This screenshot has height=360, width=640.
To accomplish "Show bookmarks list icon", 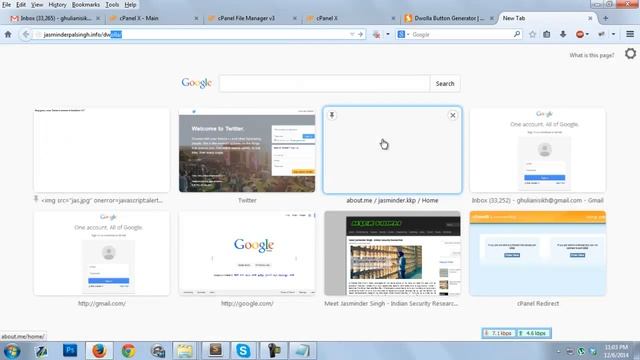I will [x=547, y=34].
